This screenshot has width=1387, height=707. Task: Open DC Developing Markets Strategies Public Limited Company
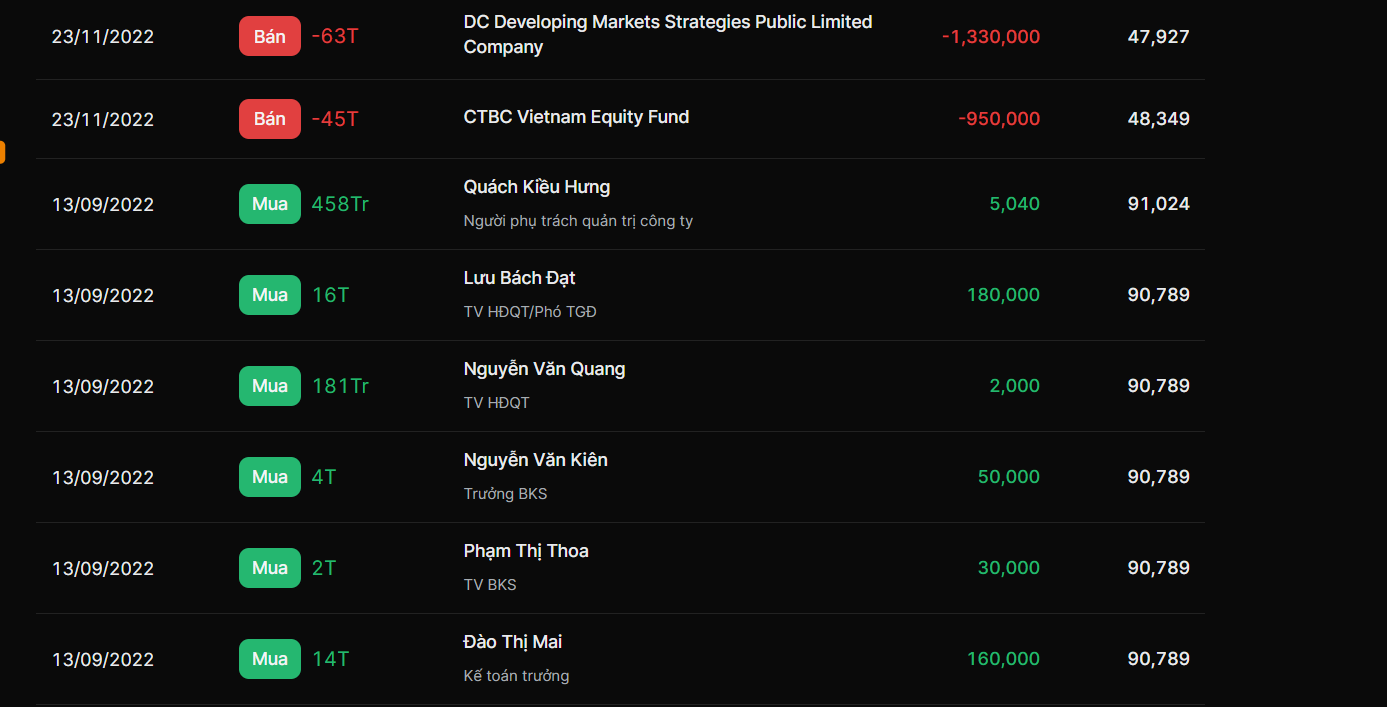pos(667,34)
